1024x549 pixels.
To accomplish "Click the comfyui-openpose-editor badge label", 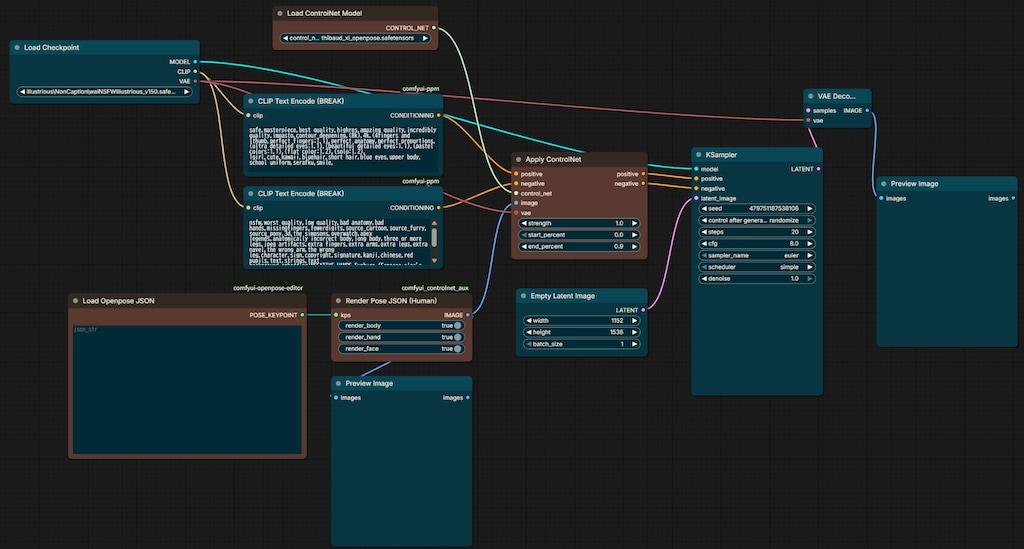I will (x=268, y=288).
